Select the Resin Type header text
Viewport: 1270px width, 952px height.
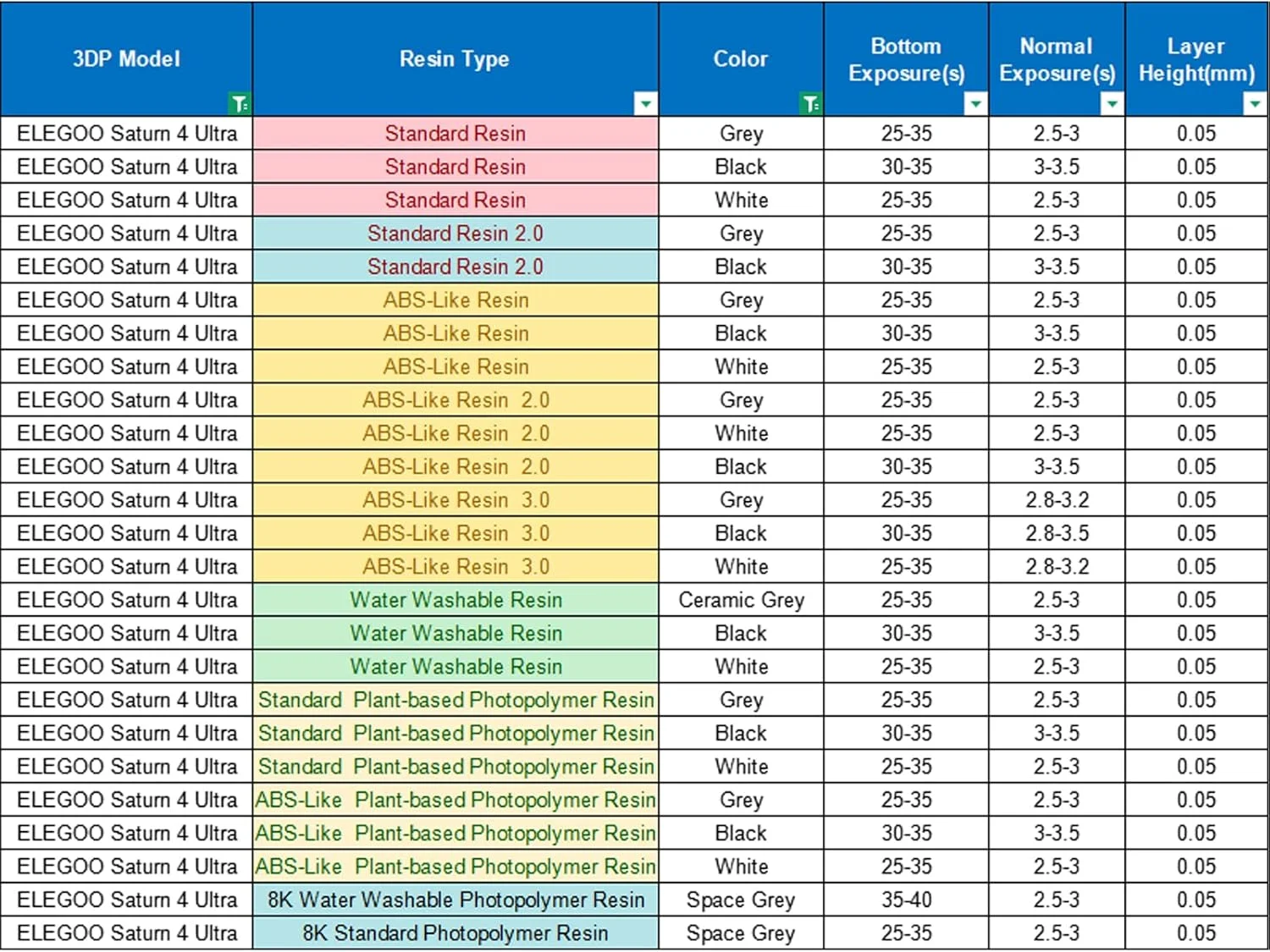(455, 58)
